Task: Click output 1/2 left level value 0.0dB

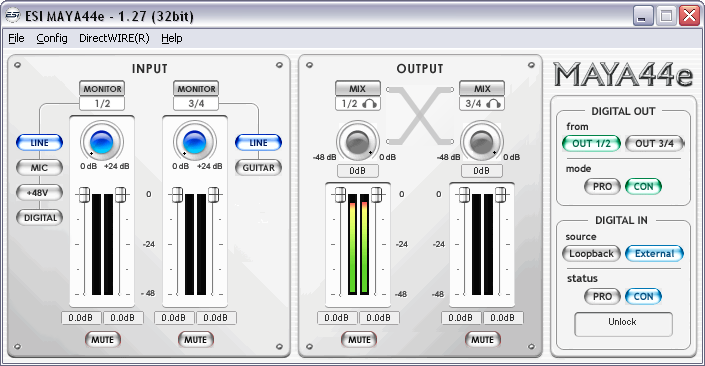Action: click(x=337, y=318)
